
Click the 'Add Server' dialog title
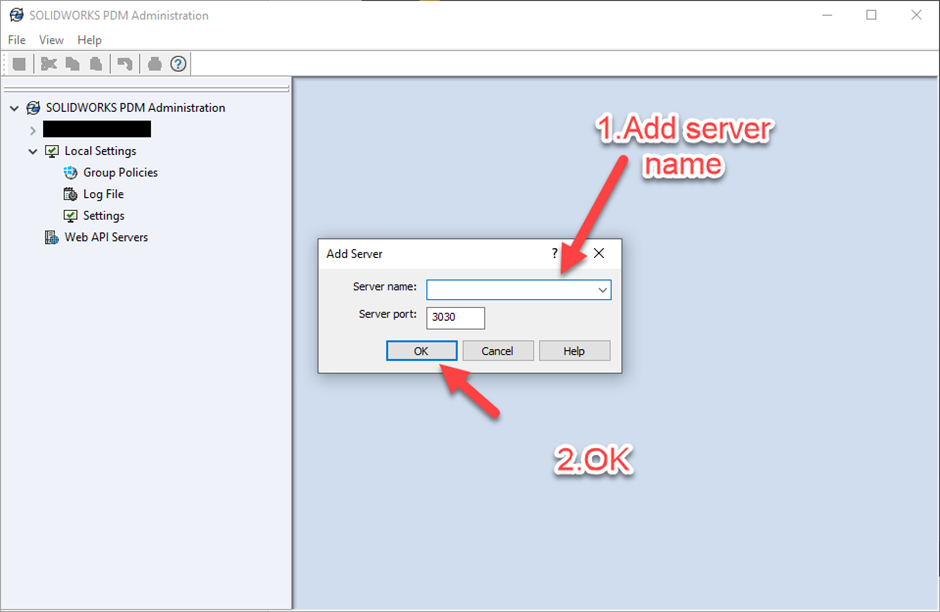pos(354,254)
